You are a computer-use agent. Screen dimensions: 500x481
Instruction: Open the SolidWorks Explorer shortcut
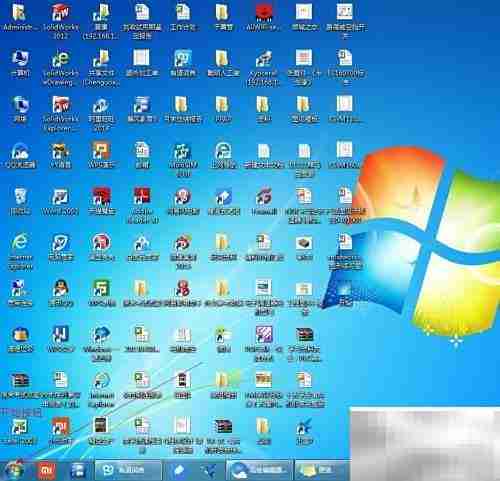click(x=61, y=113)
